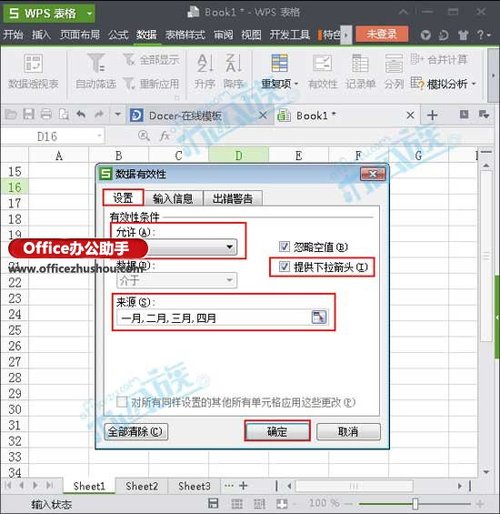
Task: Adjust the zoom slider handle
Action: coord(415,504)
